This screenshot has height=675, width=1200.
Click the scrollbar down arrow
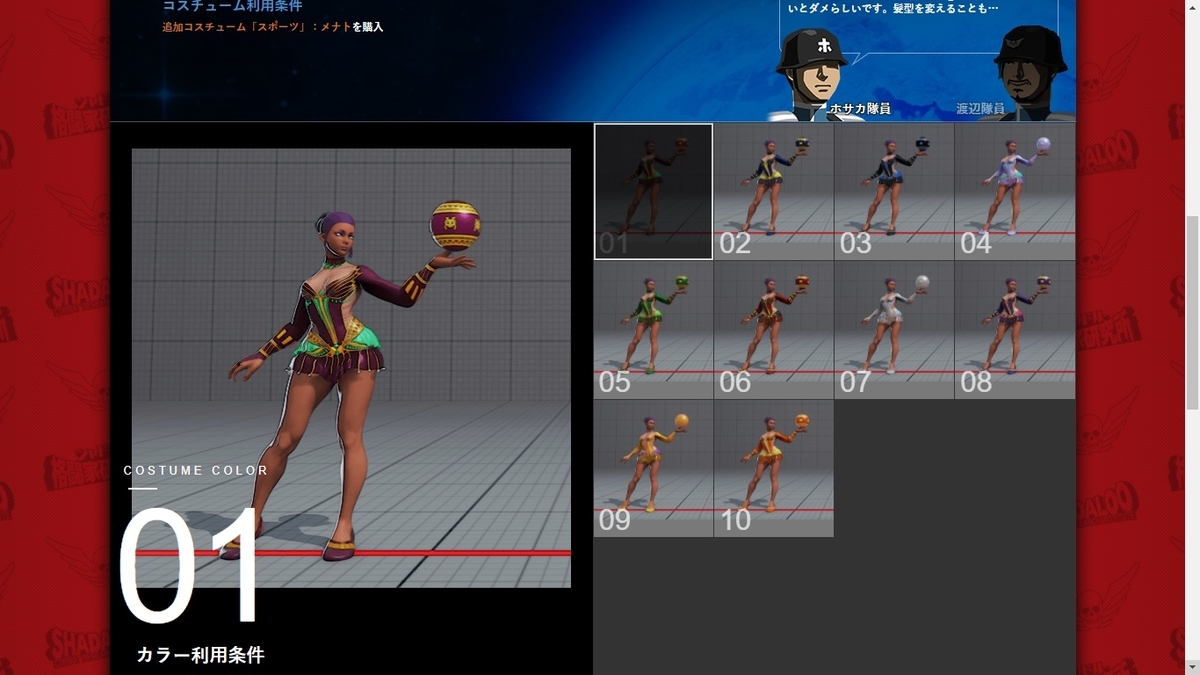click(1191, 666)
